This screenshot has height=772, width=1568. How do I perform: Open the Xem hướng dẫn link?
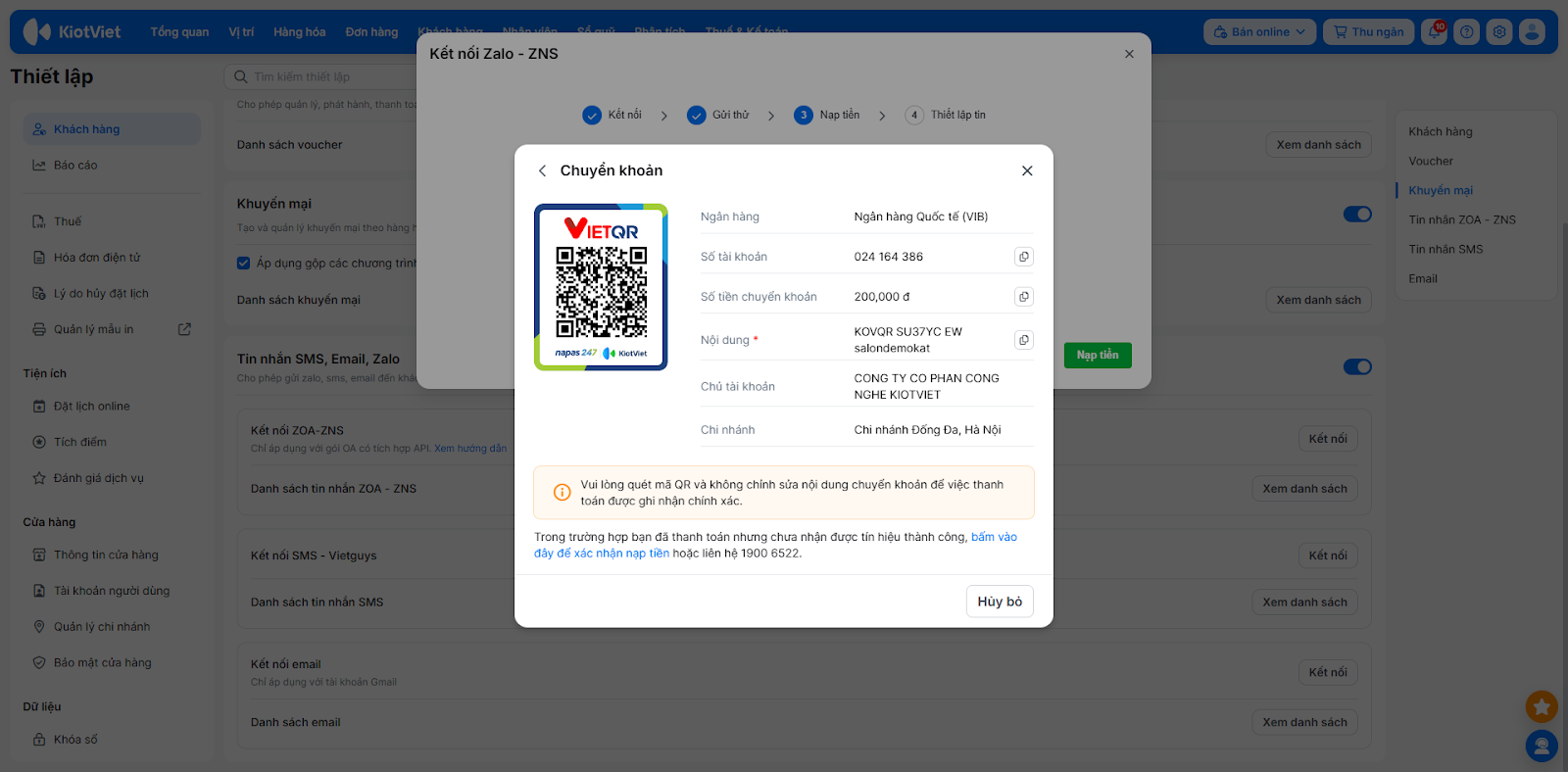pyautogui.click(x=470, y=449)
